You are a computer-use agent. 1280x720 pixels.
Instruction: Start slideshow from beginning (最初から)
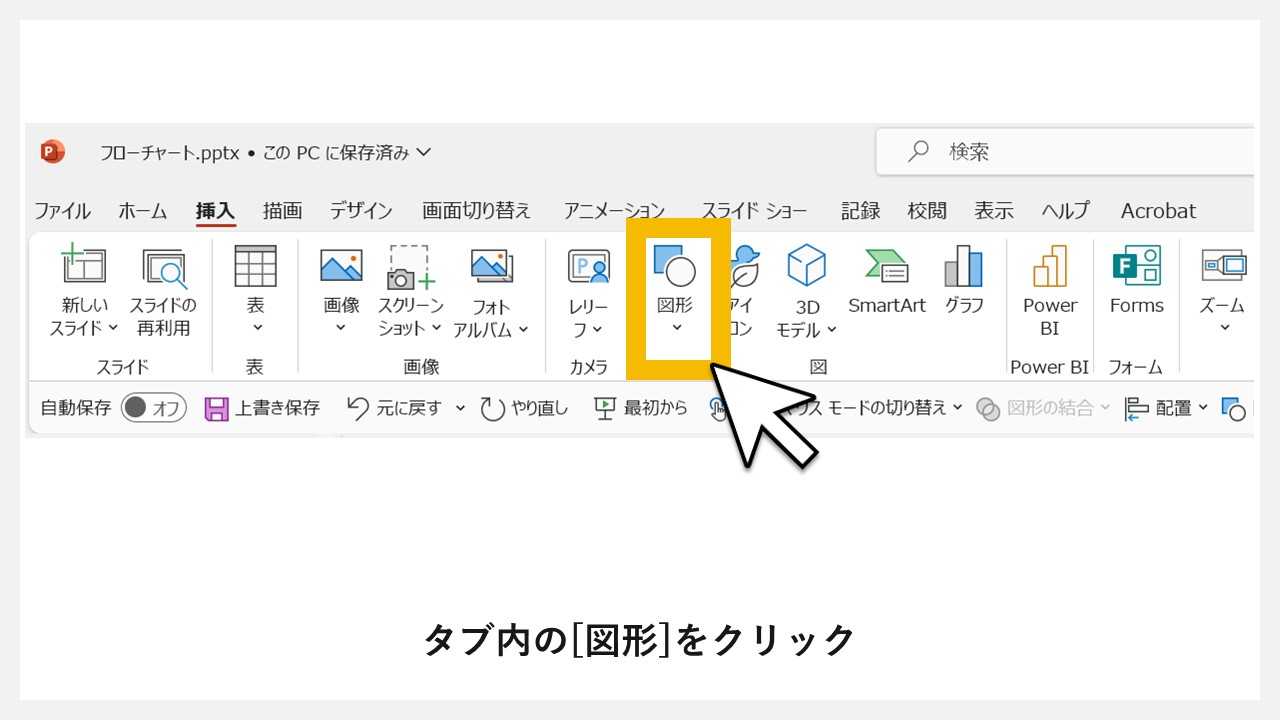tap(640, 408)
